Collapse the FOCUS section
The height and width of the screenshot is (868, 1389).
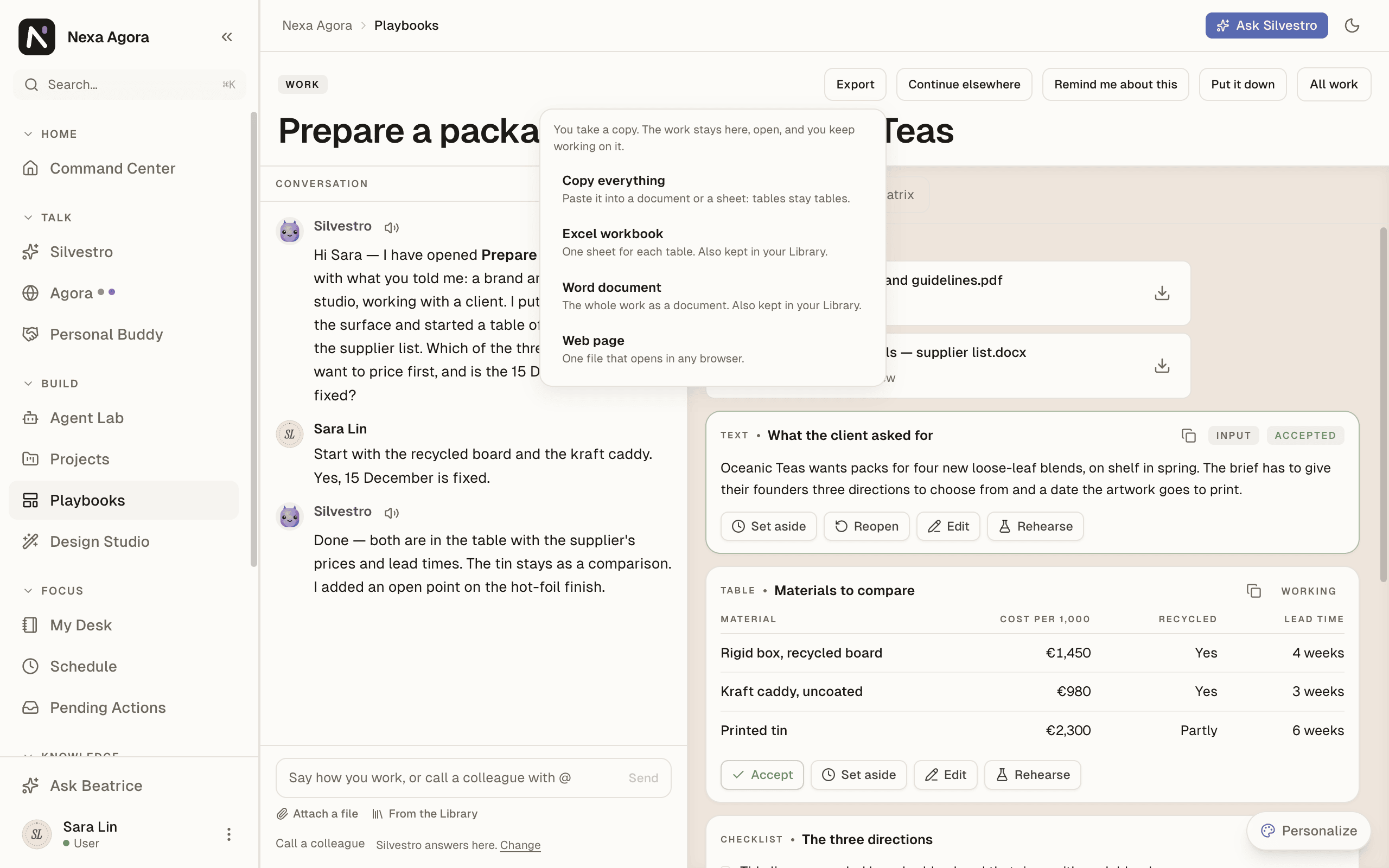[53, 591]
